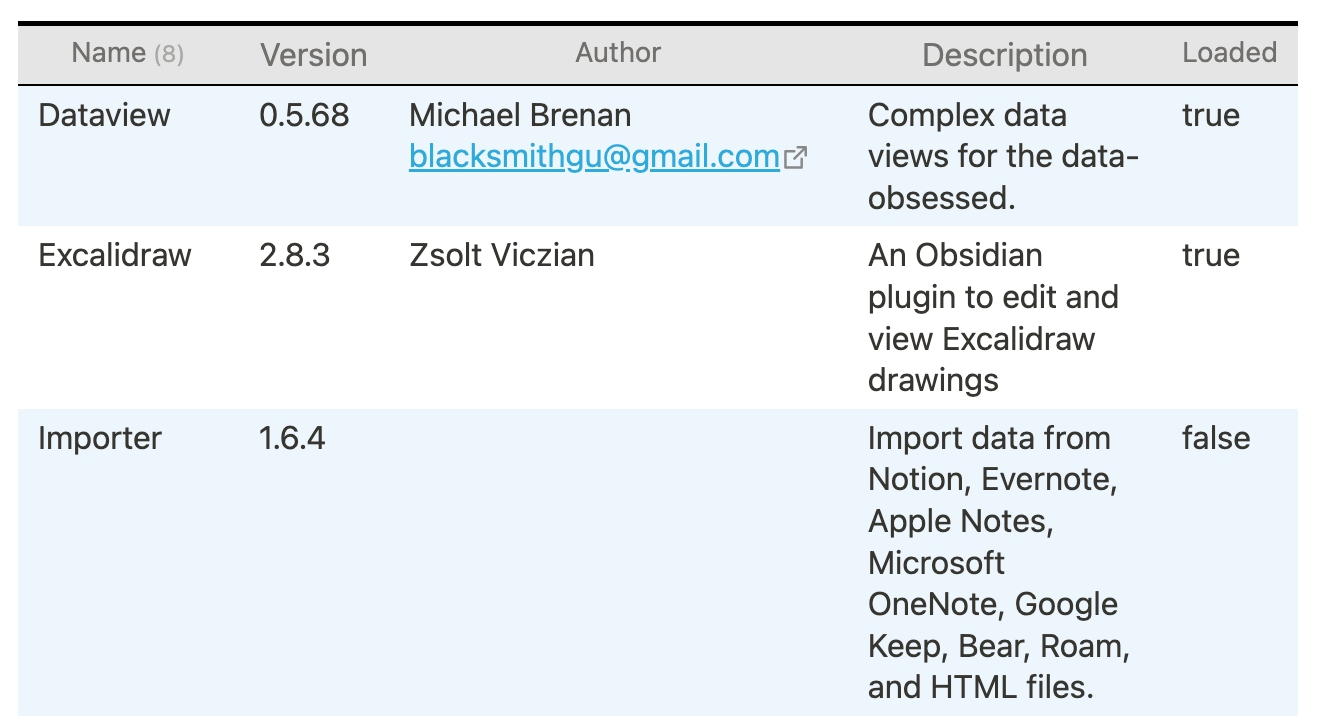Click the false value in Importer row
1328x722 pixels.
point(1216,438)
